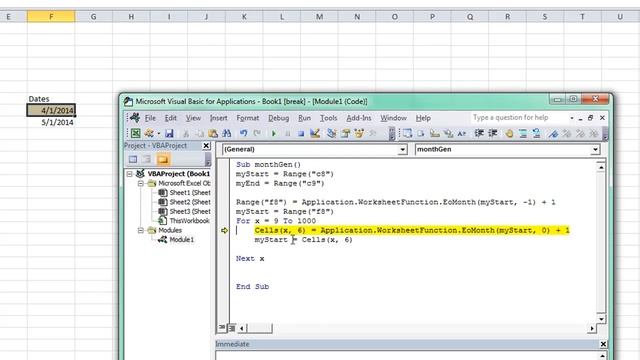Click the List Constants icon
Screen dimensions: 640x360
pyautogui.click(x=421, y=133)
